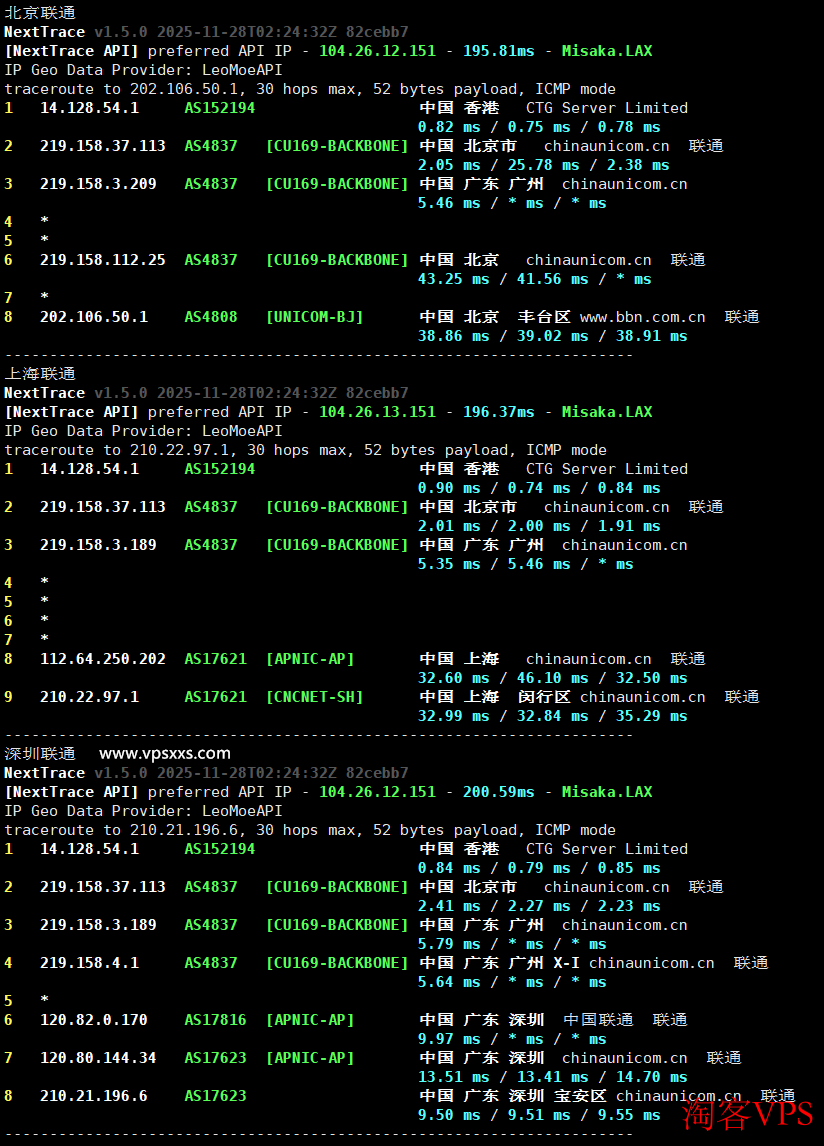Select the 上海联通 section heading
The image size is (824, 1146).
40,374
